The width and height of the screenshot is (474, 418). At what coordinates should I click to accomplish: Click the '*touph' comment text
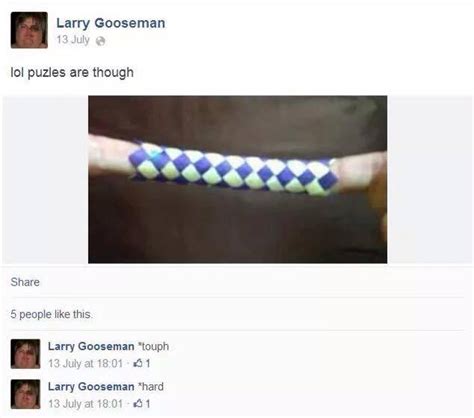coord(154,347)
